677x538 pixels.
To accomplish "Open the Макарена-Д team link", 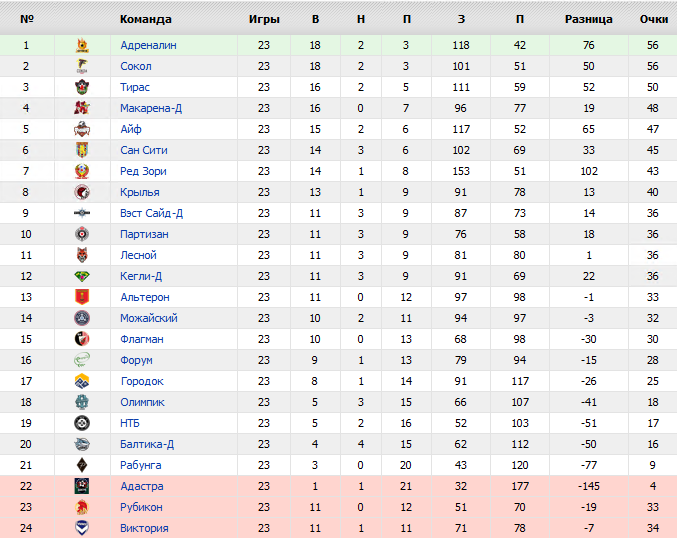I will point(150,108).
